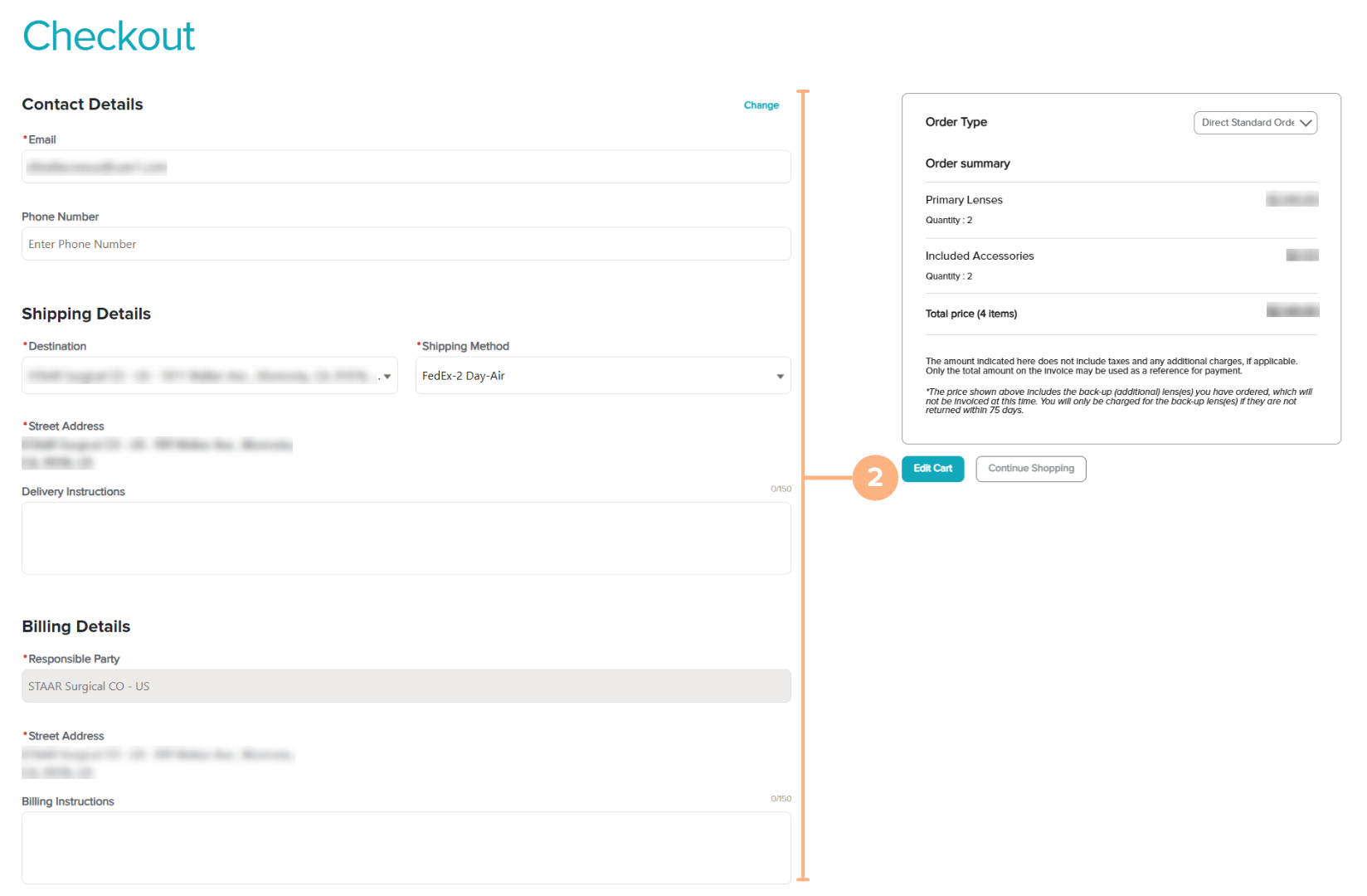Click the Enter Phone Number field
The height and width of the screenshot is (896, 1367).
pyautogui.click(x=406, y=244)
